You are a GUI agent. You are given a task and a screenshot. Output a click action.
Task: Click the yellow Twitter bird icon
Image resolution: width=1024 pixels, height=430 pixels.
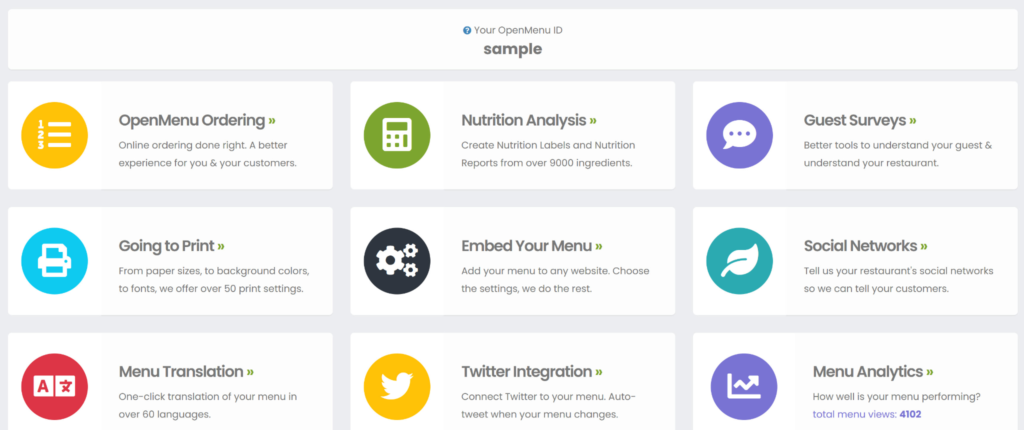397,386
